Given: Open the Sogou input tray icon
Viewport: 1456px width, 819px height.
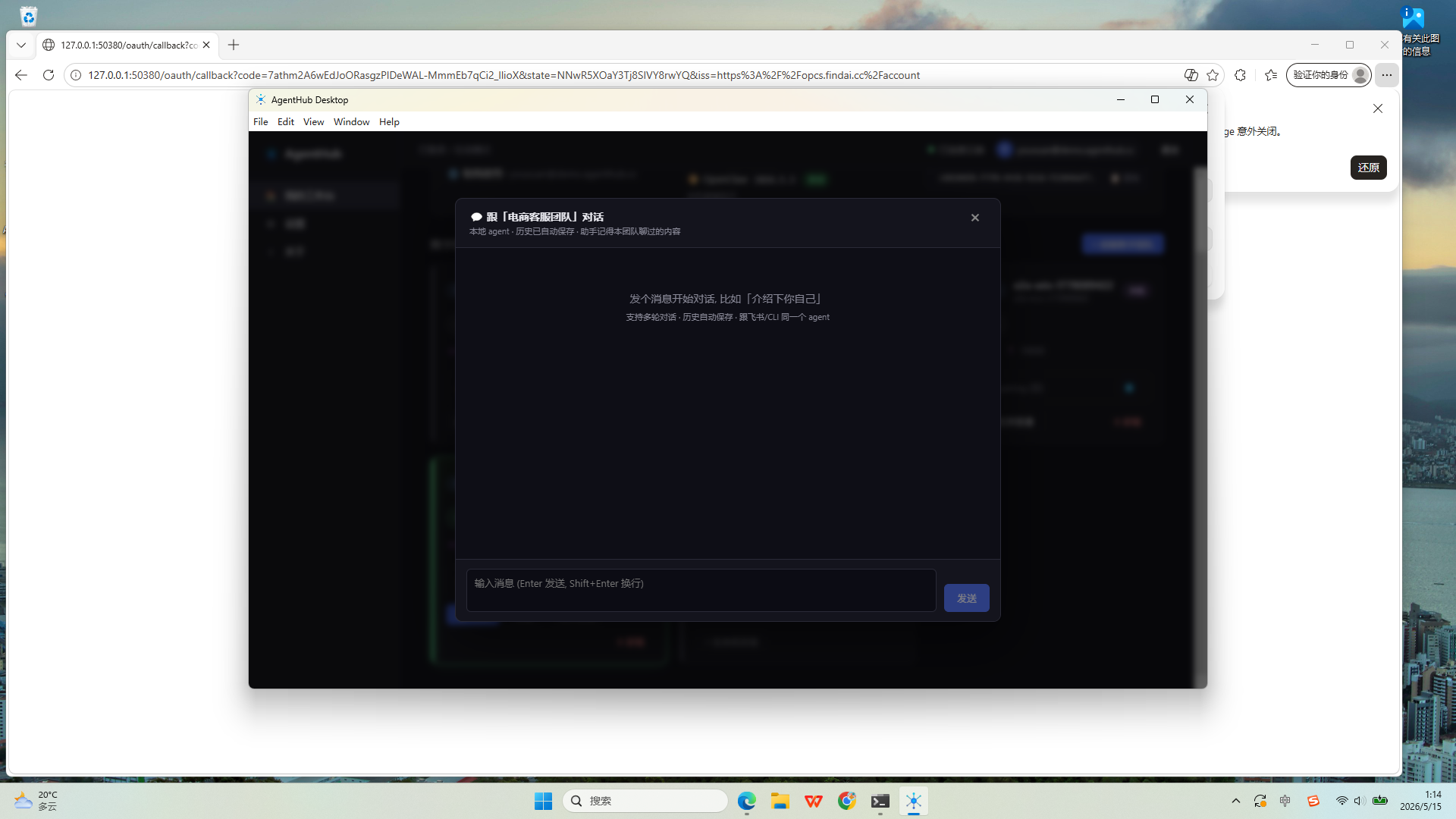Looking at the screenshot, I should pyautogui.click(x=1313, y=801).
